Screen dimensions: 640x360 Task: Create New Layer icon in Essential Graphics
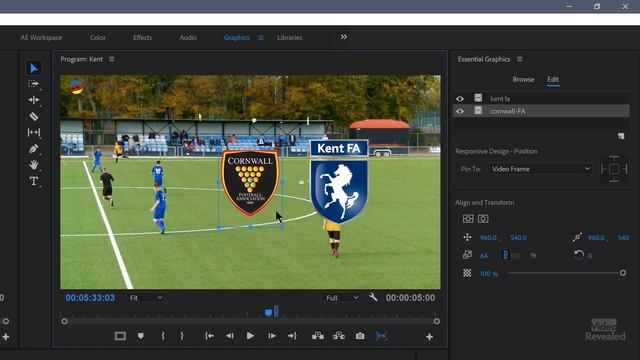621,136
